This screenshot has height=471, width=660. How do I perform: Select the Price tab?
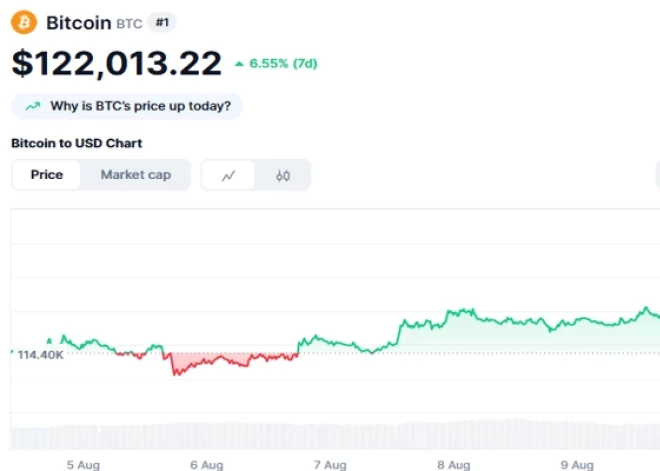(47, 175)
